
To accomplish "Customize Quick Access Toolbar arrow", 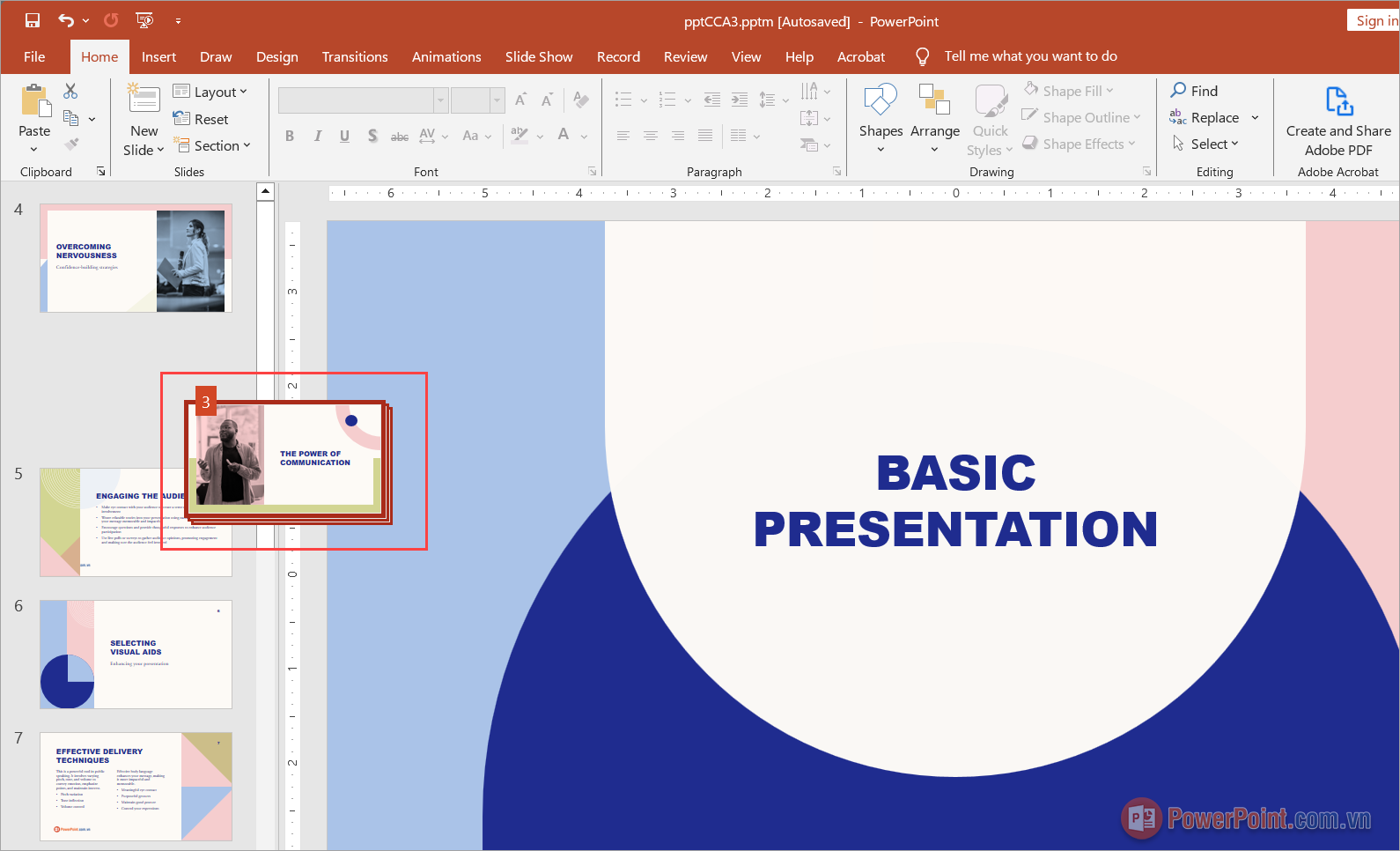I will coord(178,20).
